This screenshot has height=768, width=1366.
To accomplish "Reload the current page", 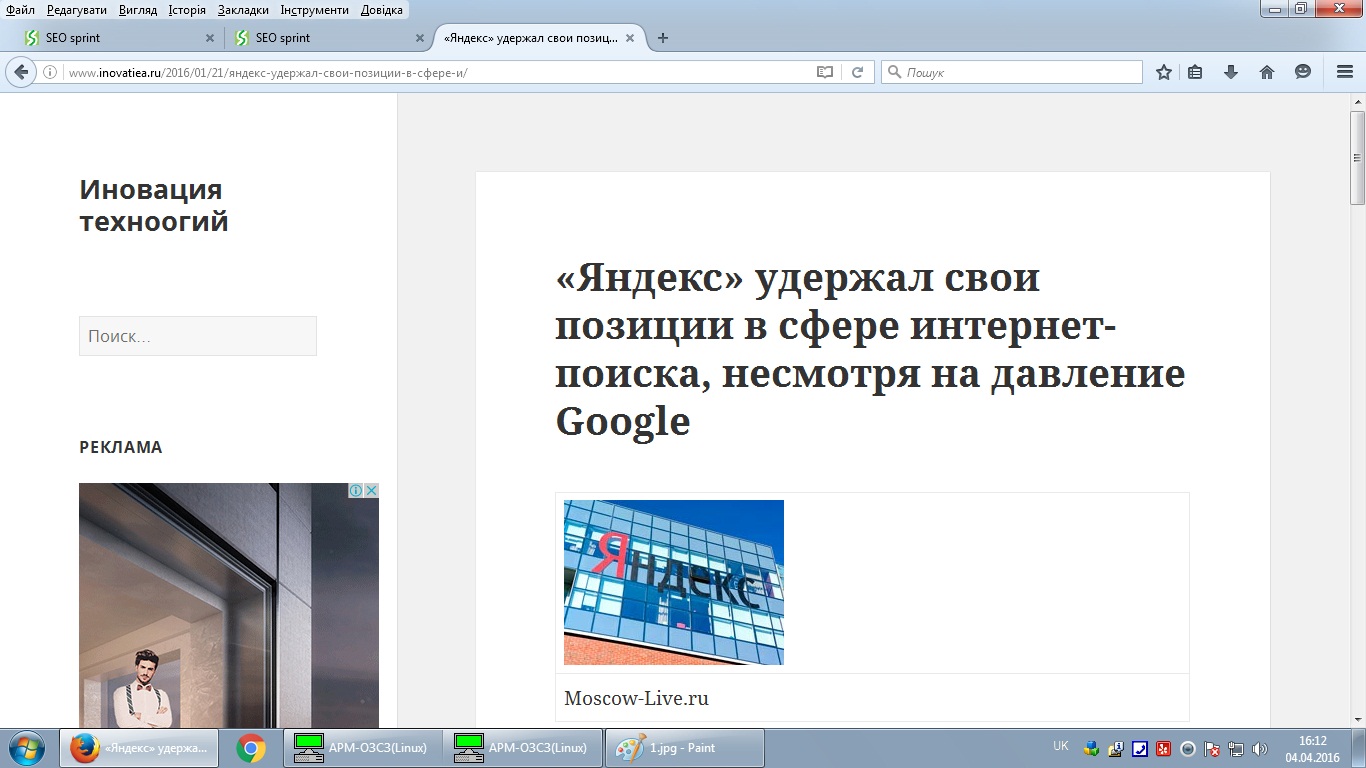I will [857, 72].
